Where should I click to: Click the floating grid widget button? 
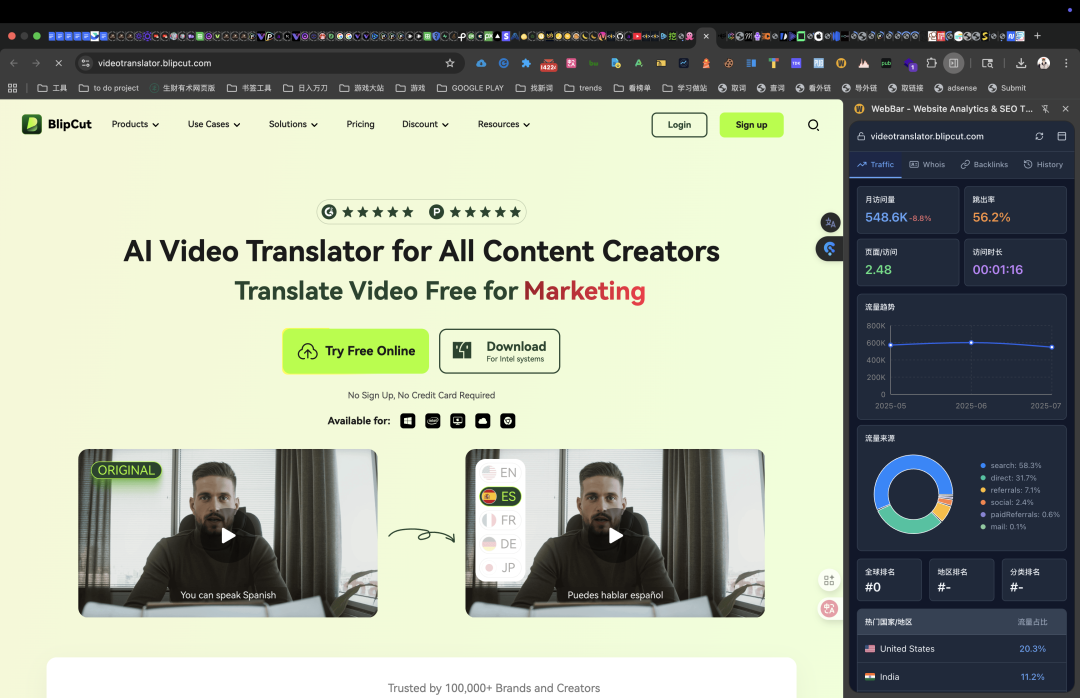[829, 581]
